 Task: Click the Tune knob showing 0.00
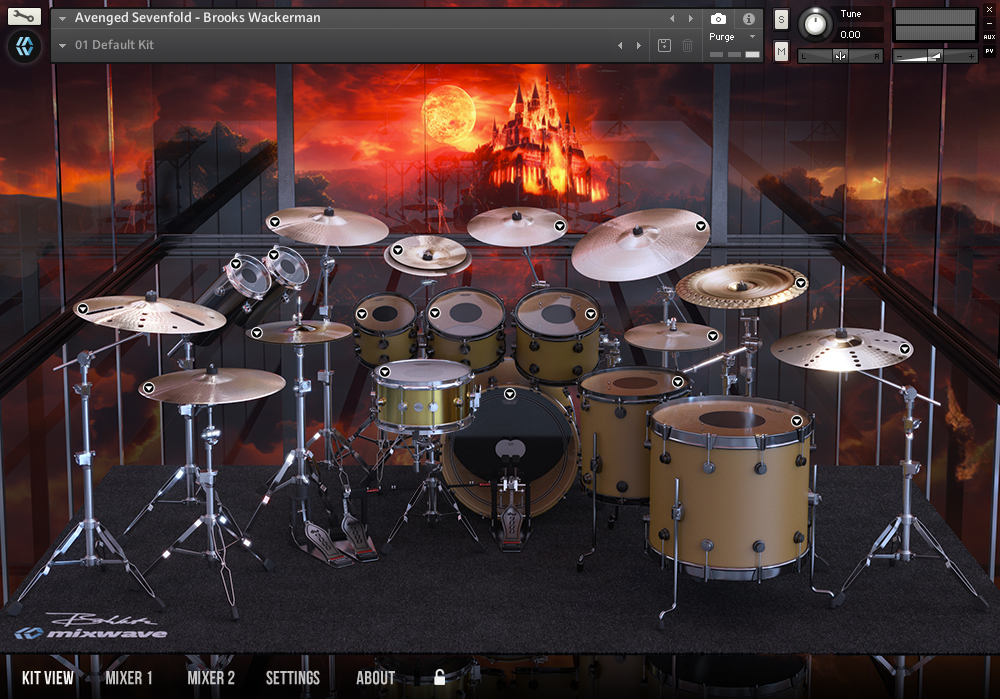point(815,23)
